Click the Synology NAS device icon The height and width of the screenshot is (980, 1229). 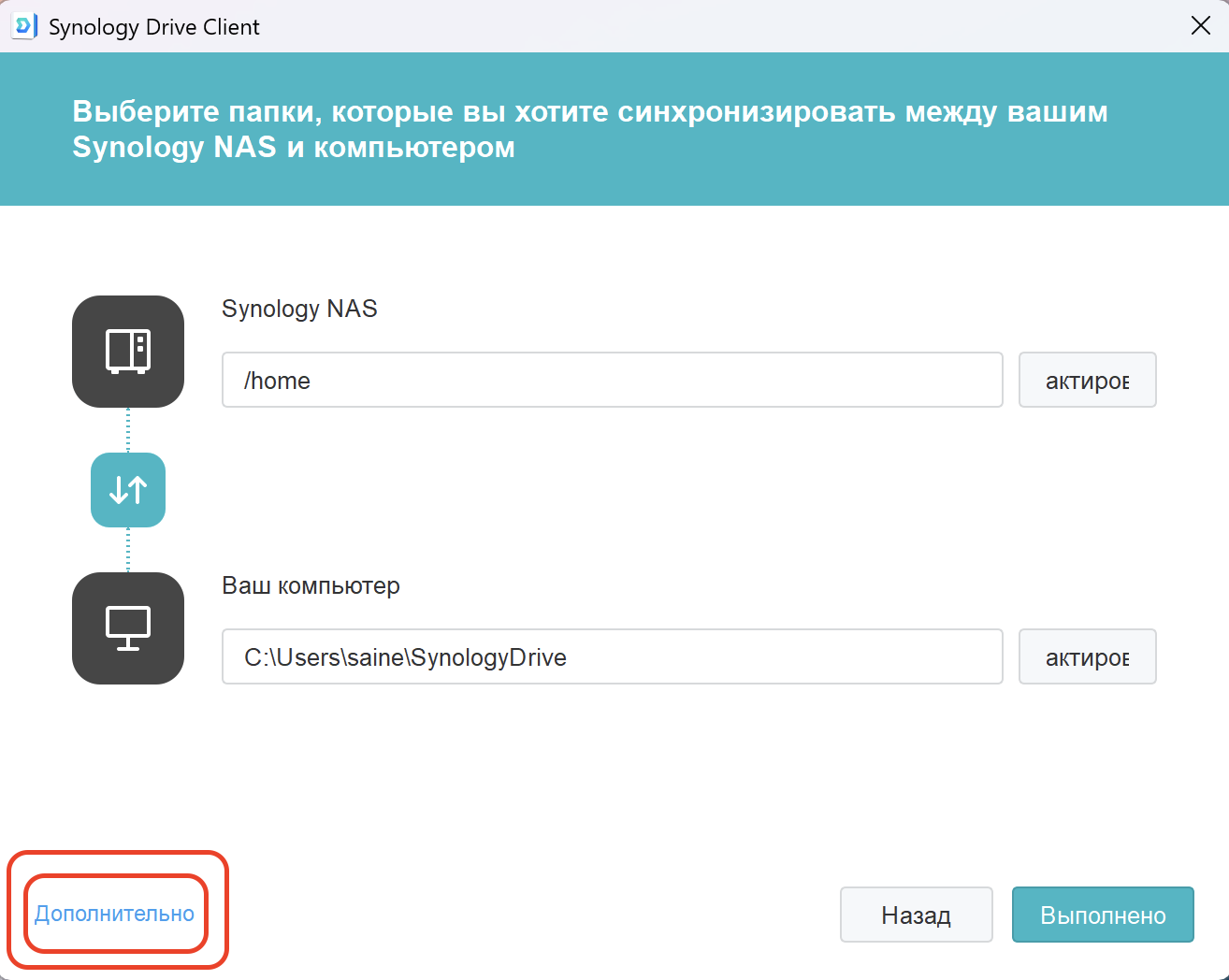pyautogui.click(x=128, y=352)
